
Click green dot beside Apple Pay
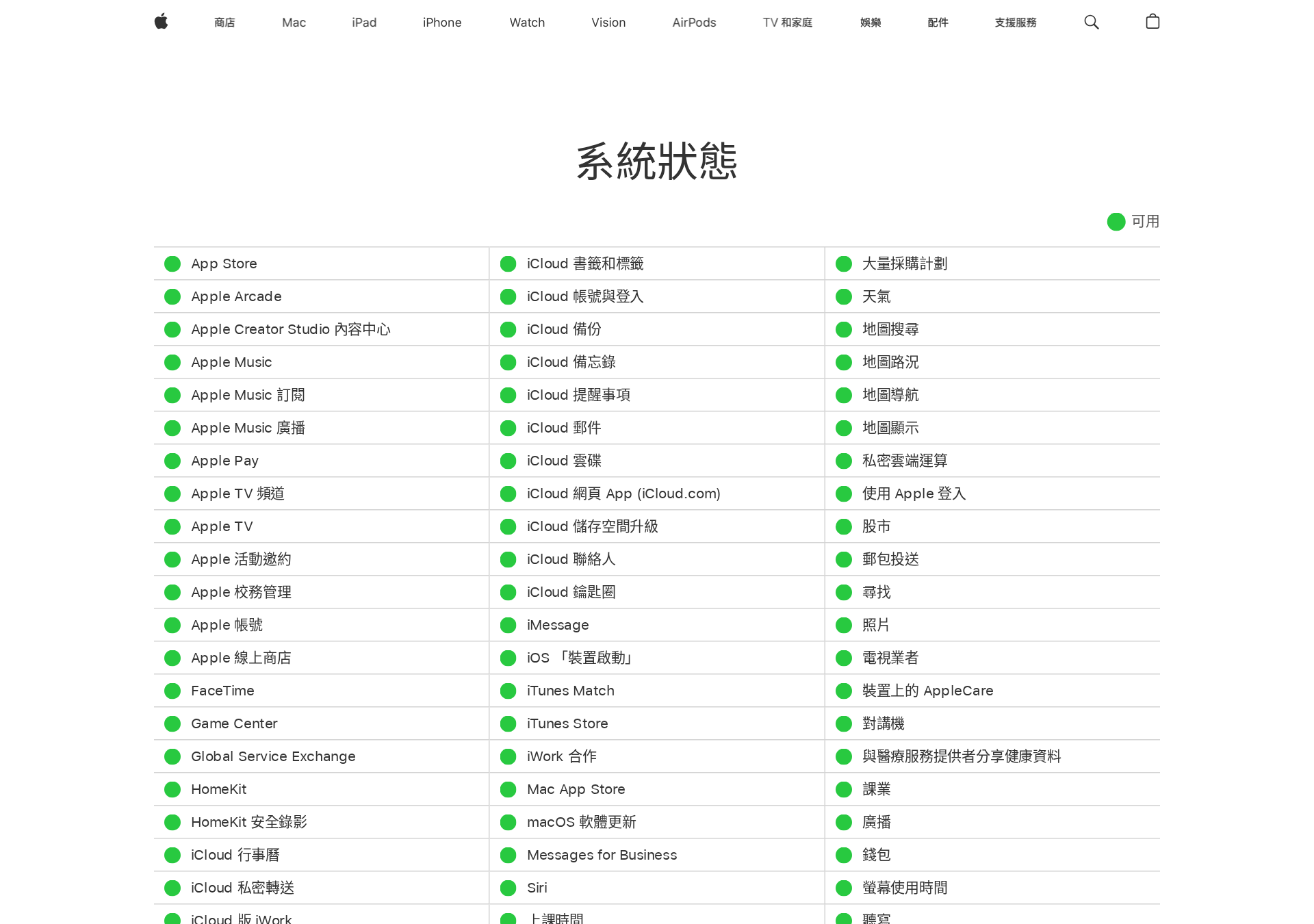coord(172,461)
